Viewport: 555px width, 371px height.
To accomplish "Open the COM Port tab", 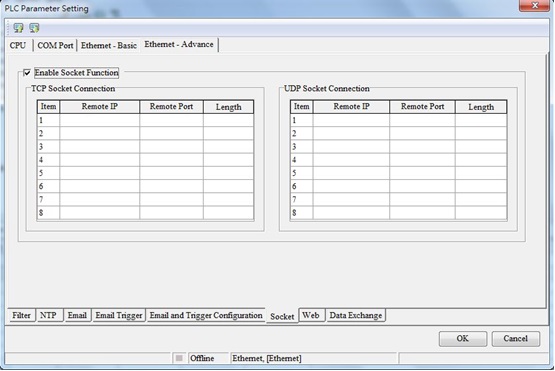I will (x=55, y=45).
